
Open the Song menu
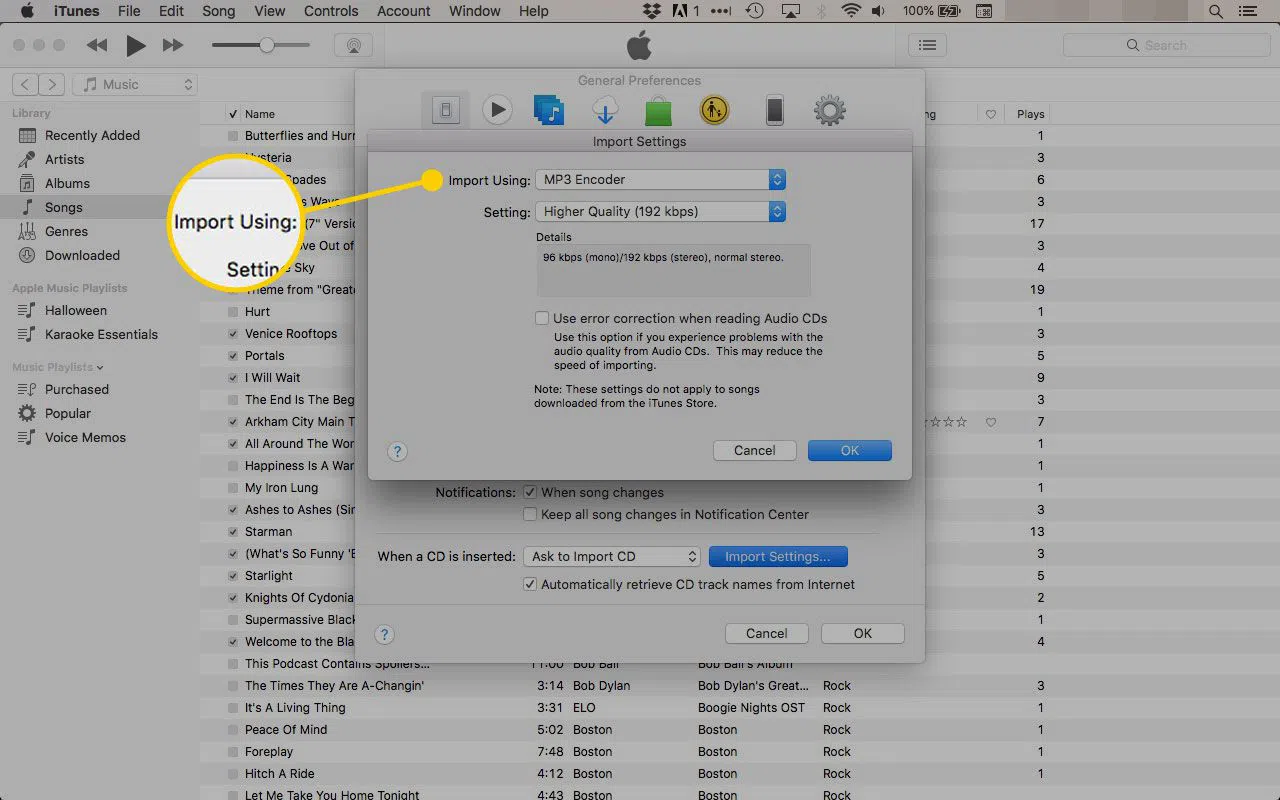point(219,11)
